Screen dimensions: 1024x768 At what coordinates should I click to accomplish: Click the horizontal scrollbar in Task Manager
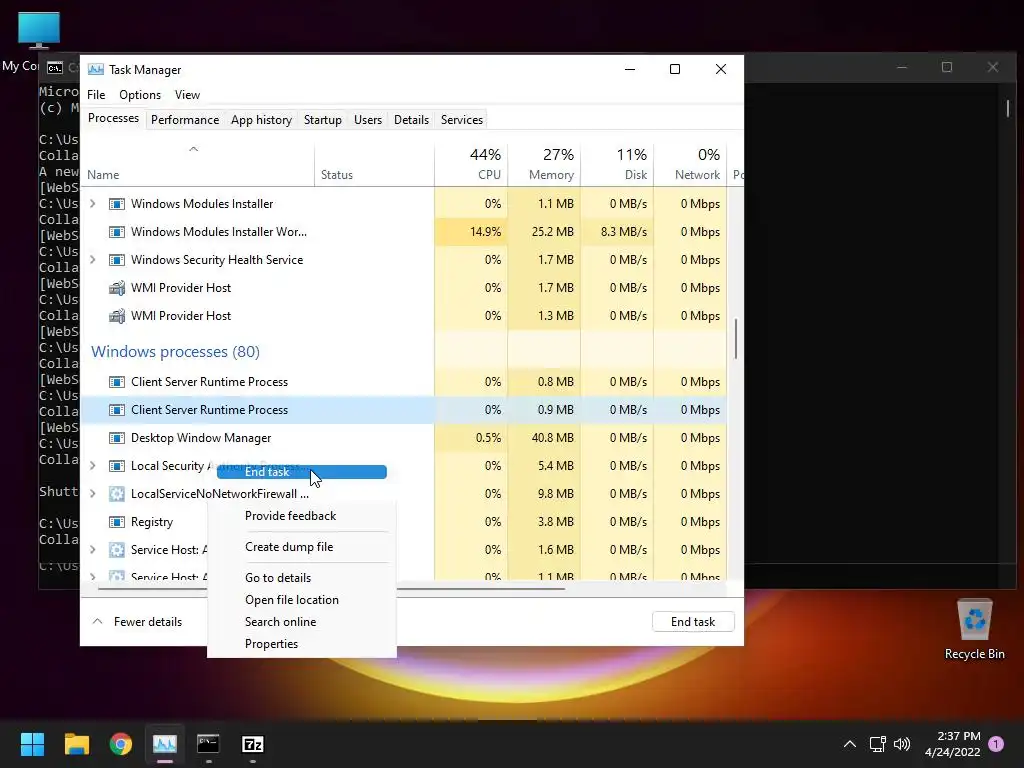[x=331, y=588]
